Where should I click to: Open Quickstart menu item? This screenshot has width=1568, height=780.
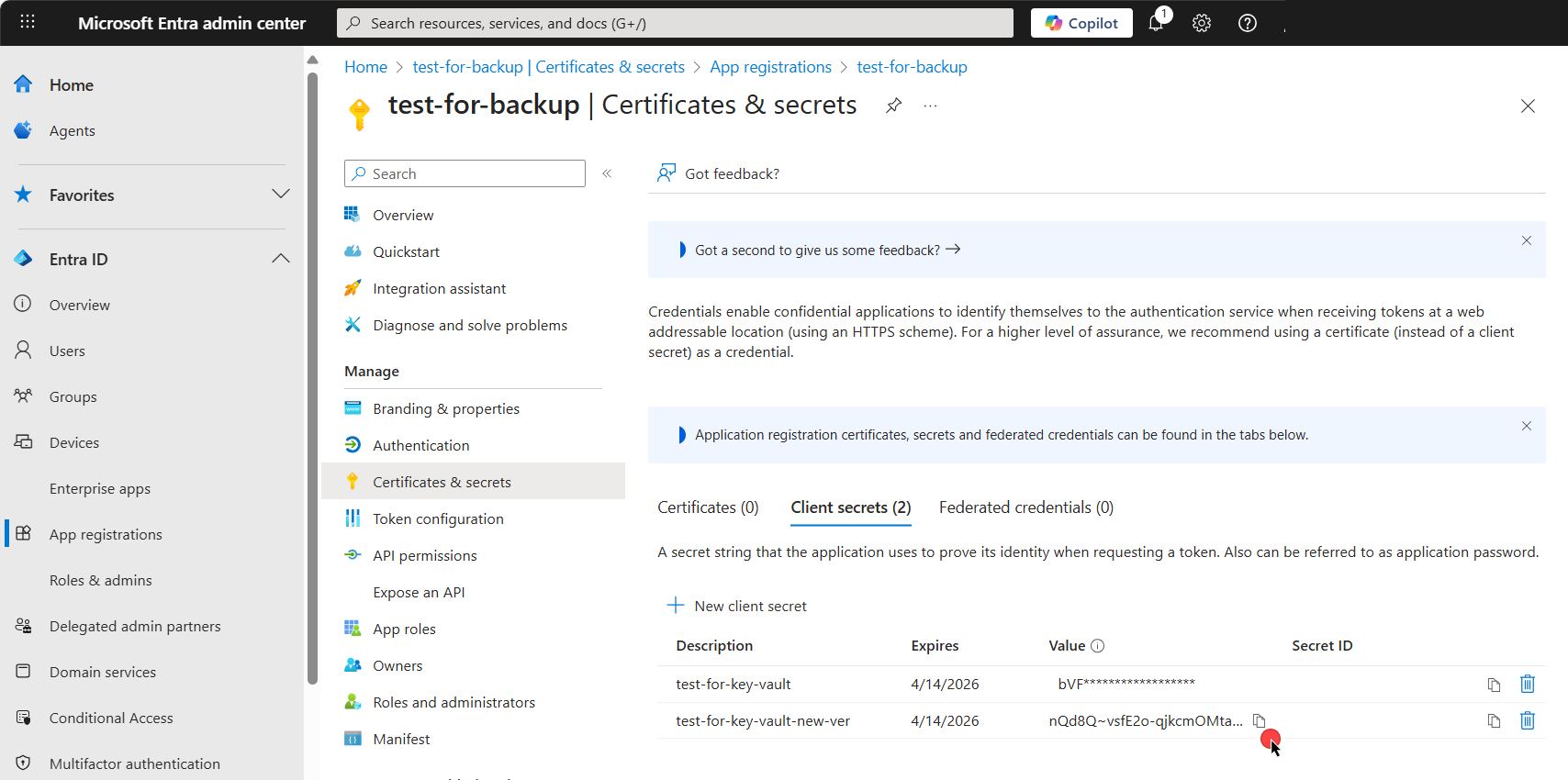pyautogui.click(x=406, y=251)
